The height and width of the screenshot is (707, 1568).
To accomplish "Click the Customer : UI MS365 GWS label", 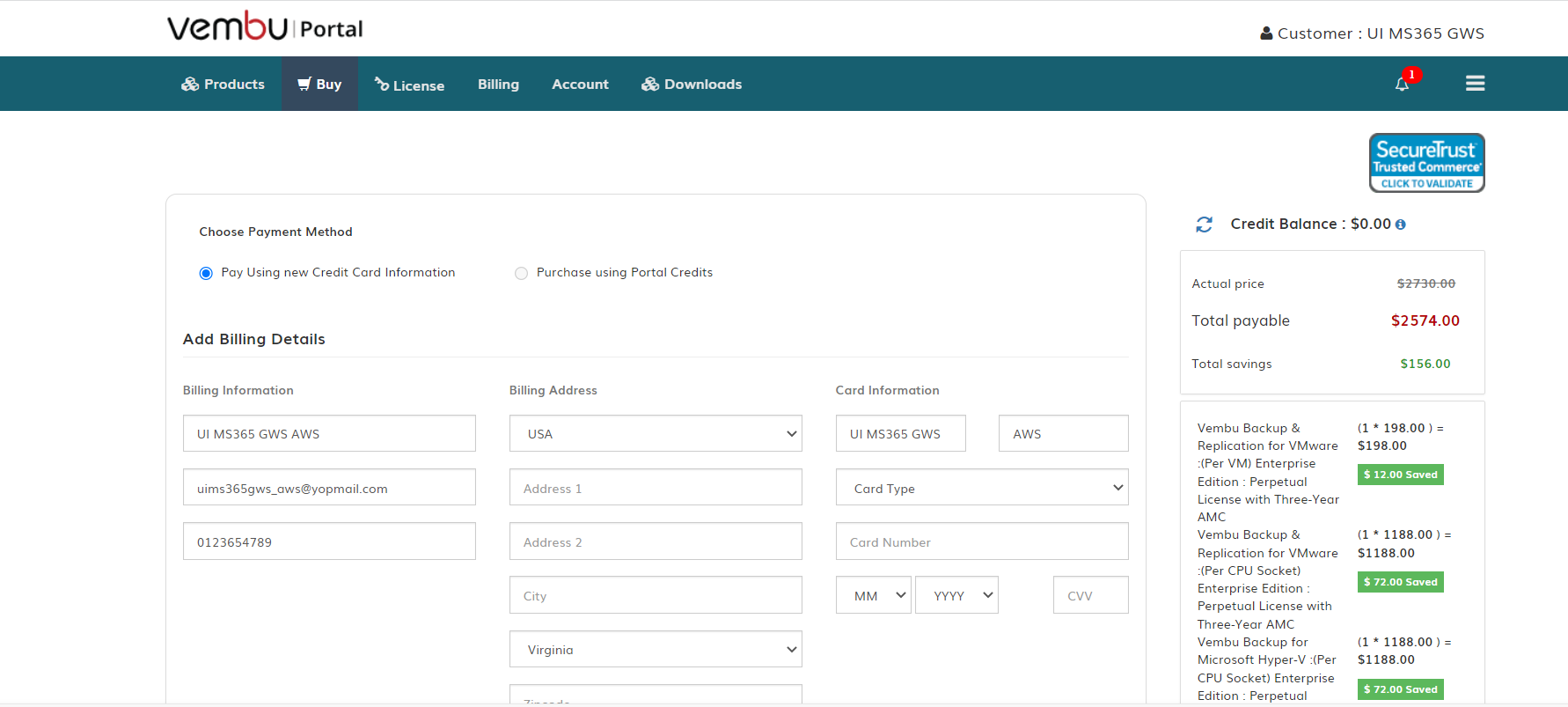I will tap(1381, 33).
